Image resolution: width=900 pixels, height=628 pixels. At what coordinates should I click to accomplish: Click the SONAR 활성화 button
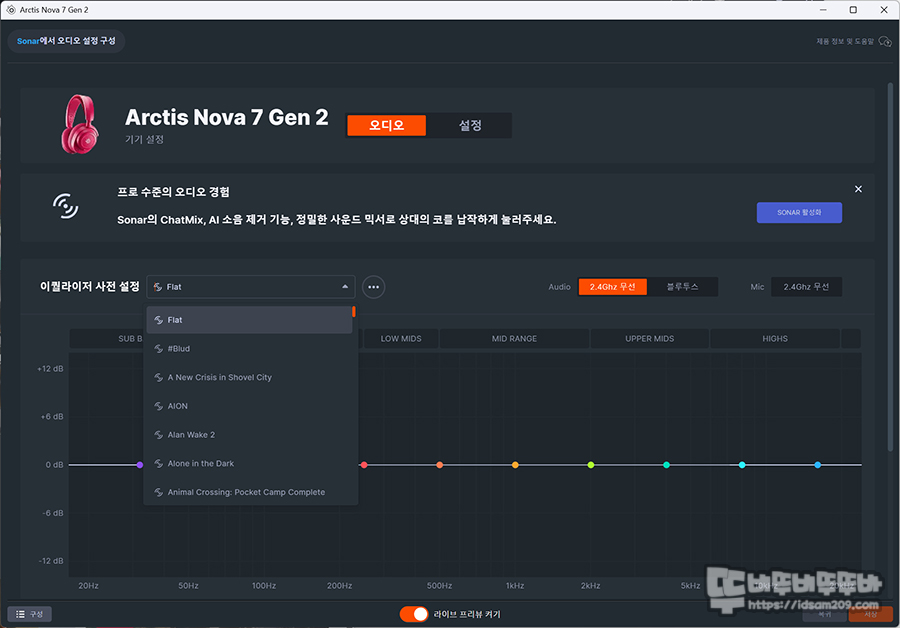(799, 212)
